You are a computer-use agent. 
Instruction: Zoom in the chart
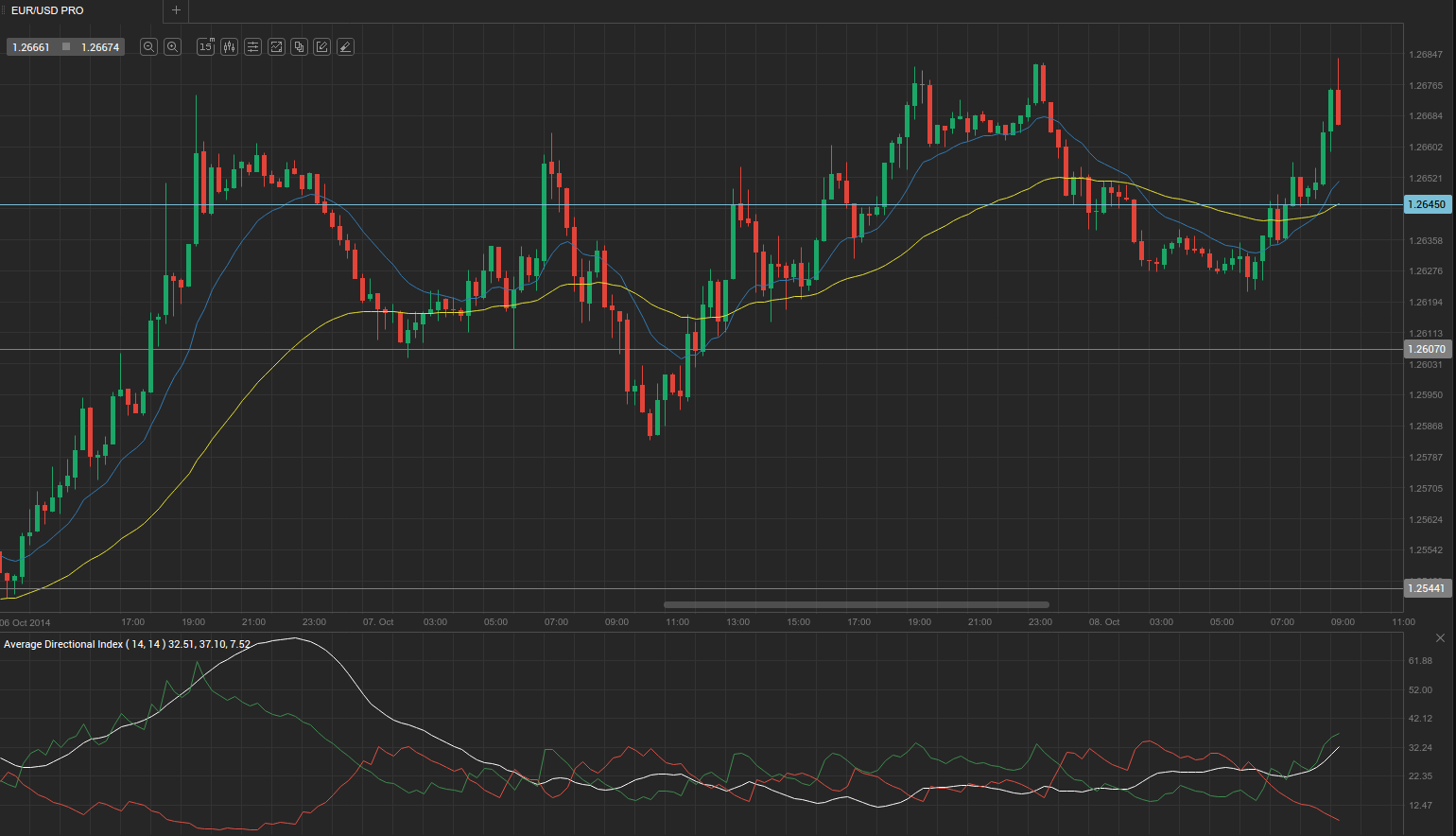[172, 46]
